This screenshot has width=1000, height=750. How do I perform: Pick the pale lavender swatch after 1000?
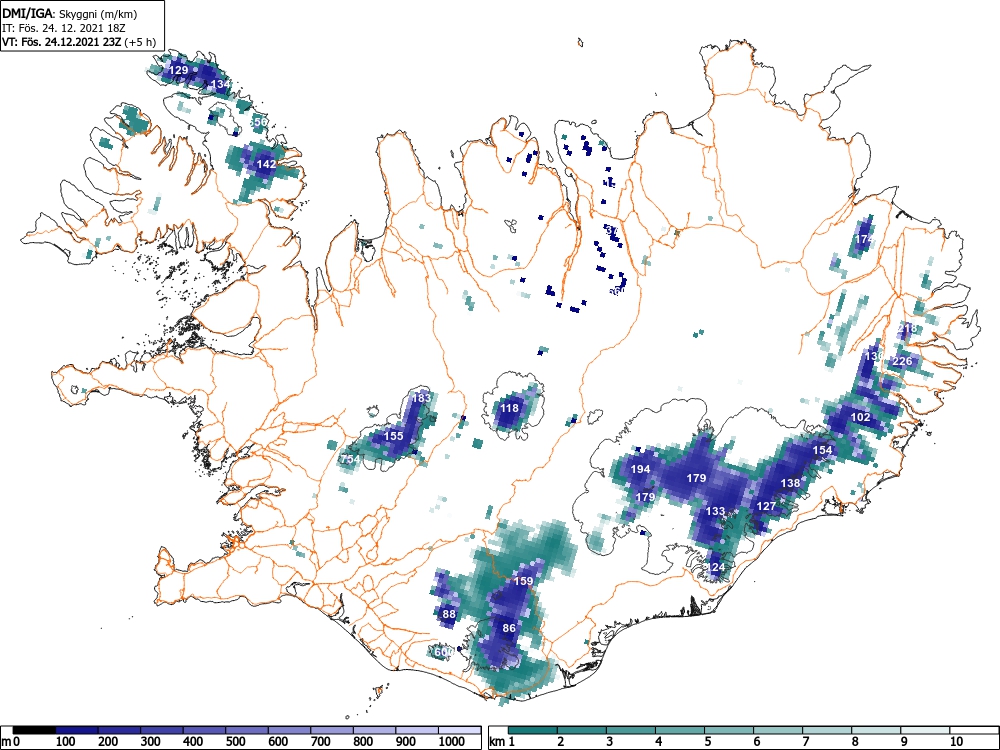coord(460,730)
